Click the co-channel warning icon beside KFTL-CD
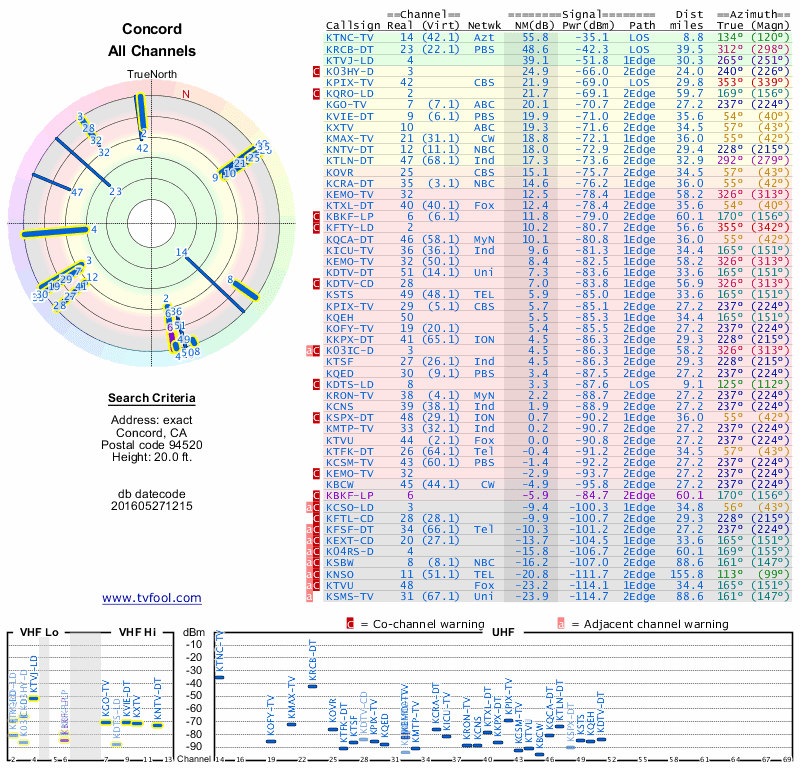Image resolution: width=800 pixels, height=768 pixels. pyautogui.click(x=316, y=518)
